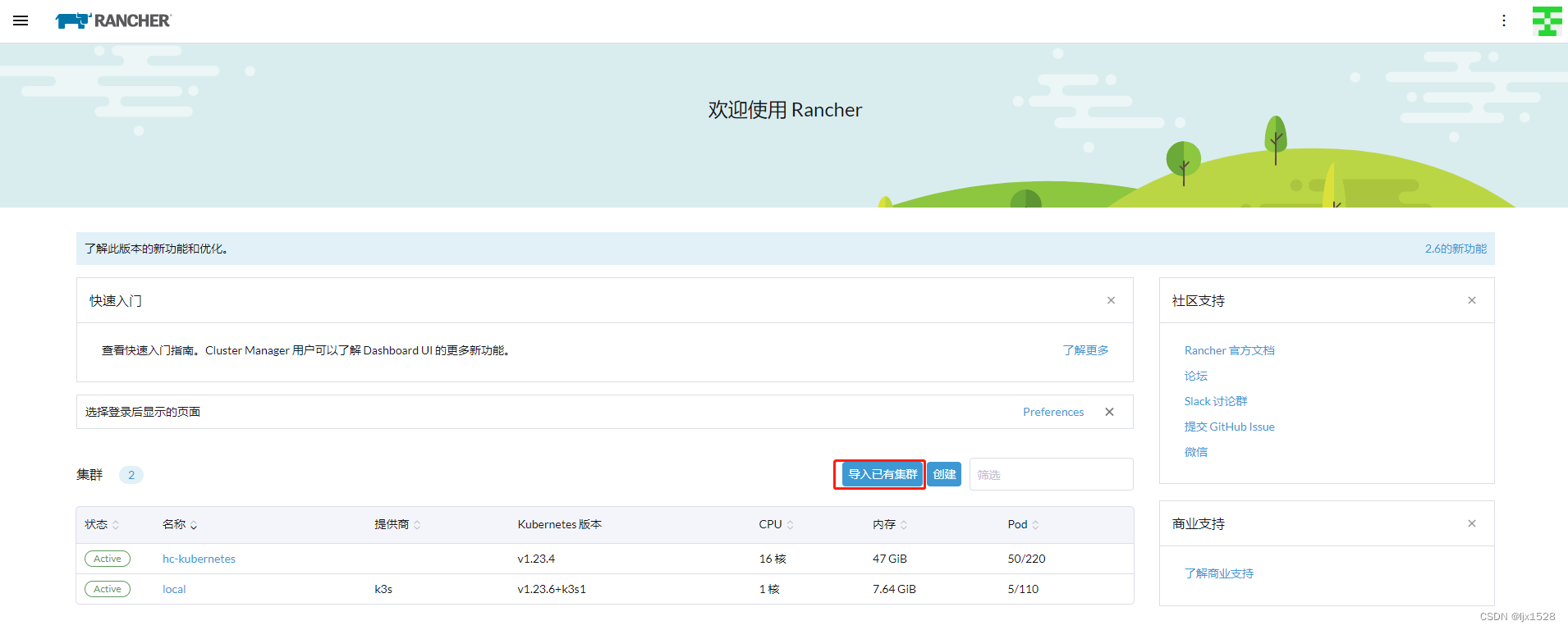
Task: Click the Rancher logo
Action: (112, 21)
